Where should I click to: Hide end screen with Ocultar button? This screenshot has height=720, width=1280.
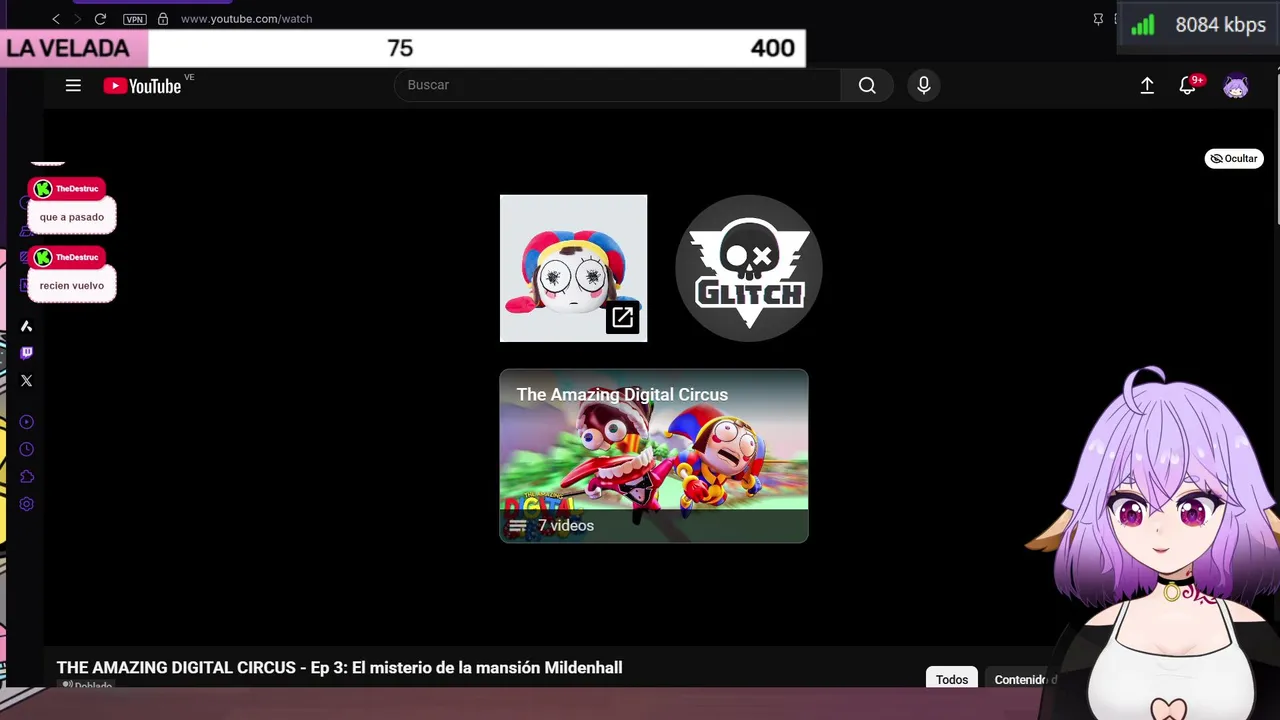(x=1234, y=158)
